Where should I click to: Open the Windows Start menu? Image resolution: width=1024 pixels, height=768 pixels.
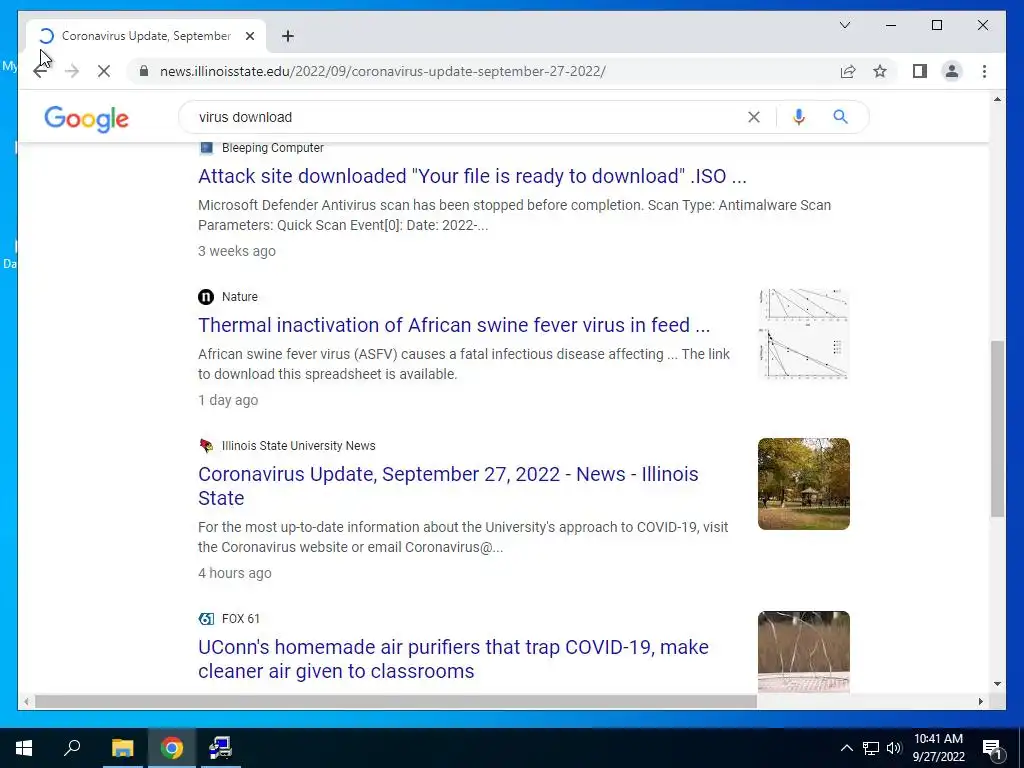pyautogui.click(x=24, y=748)
